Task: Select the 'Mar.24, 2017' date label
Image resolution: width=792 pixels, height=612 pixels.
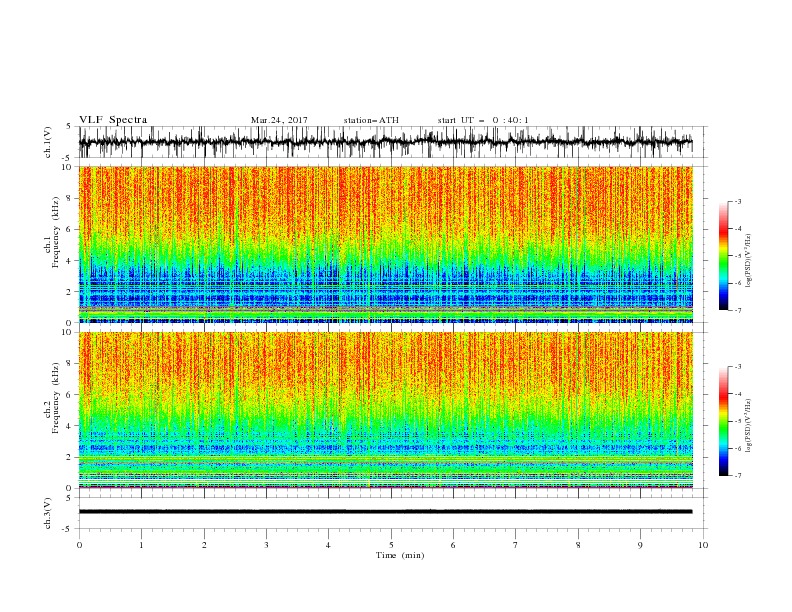Action: [279, 120]
